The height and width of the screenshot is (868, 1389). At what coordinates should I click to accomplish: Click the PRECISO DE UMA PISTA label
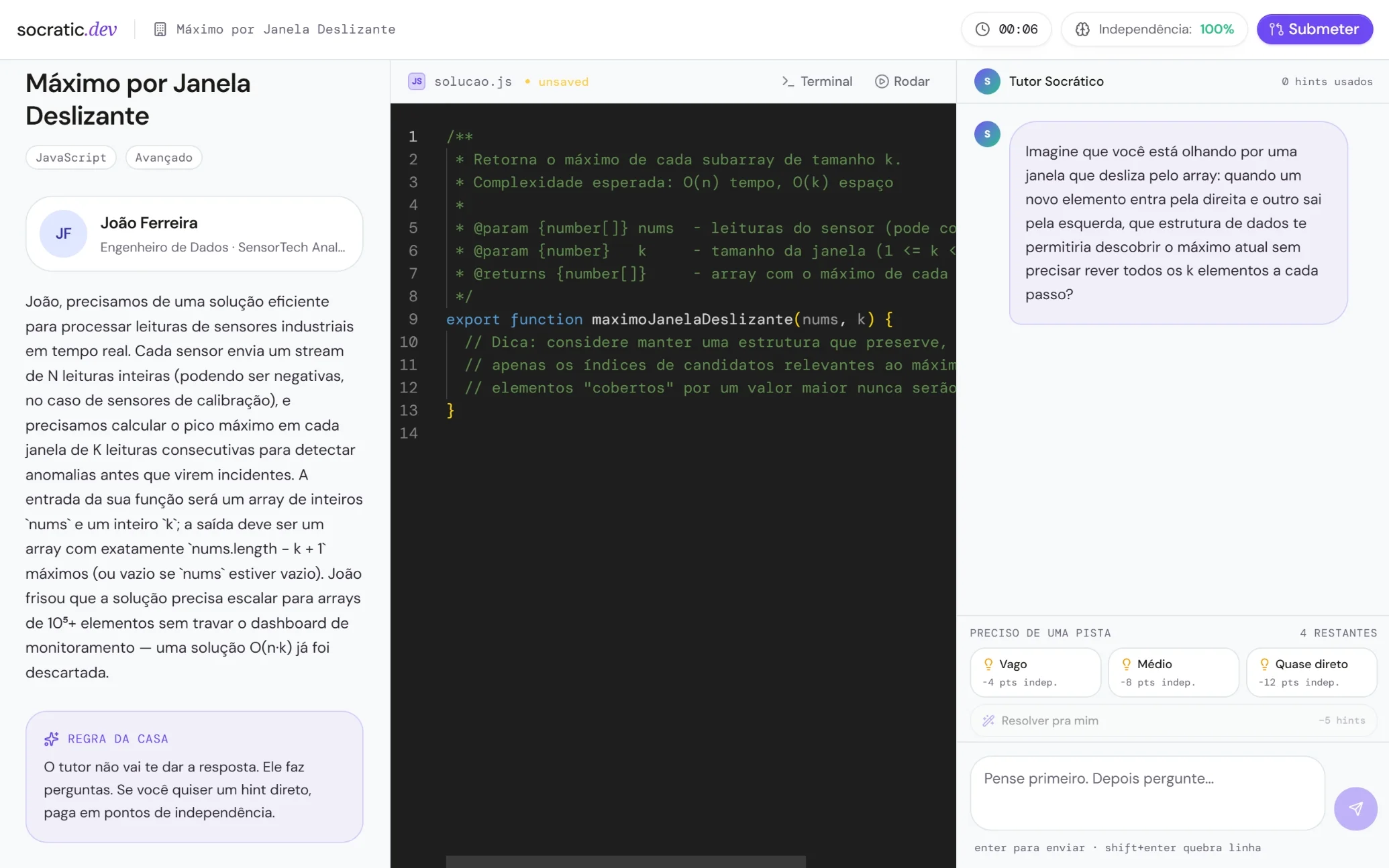point(1040,633)
